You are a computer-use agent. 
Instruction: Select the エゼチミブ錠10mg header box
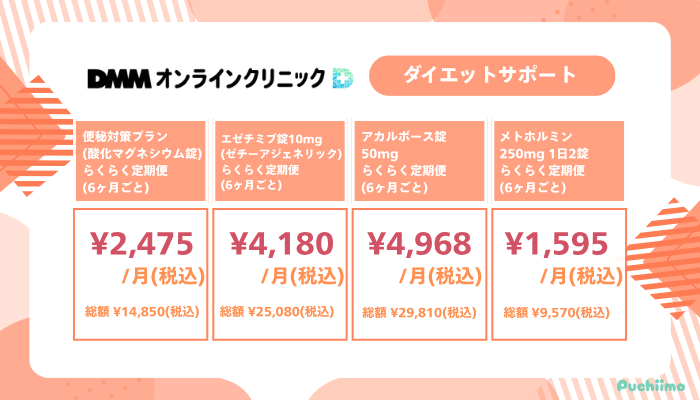(281, 160)
